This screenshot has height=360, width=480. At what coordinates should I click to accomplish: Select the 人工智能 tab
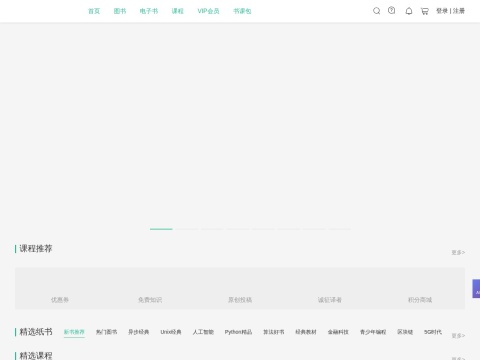203,332
